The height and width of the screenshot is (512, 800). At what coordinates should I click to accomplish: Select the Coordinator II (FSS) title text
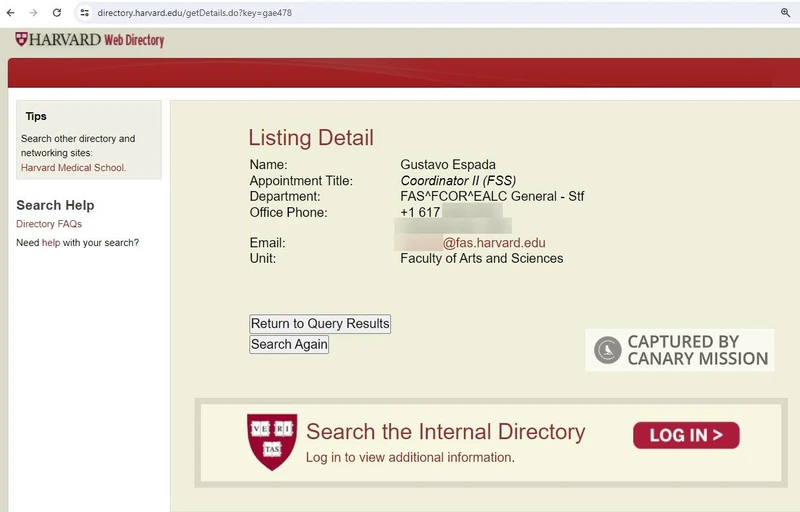pos(458,181)
